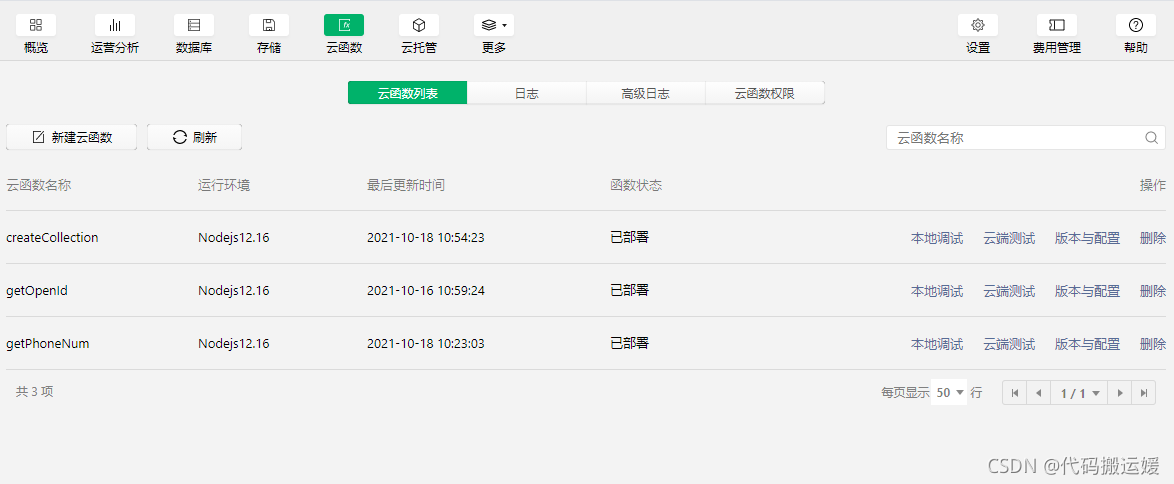Click 删除 for getOpenId

pyautogui.click(x=1153, y=291)
